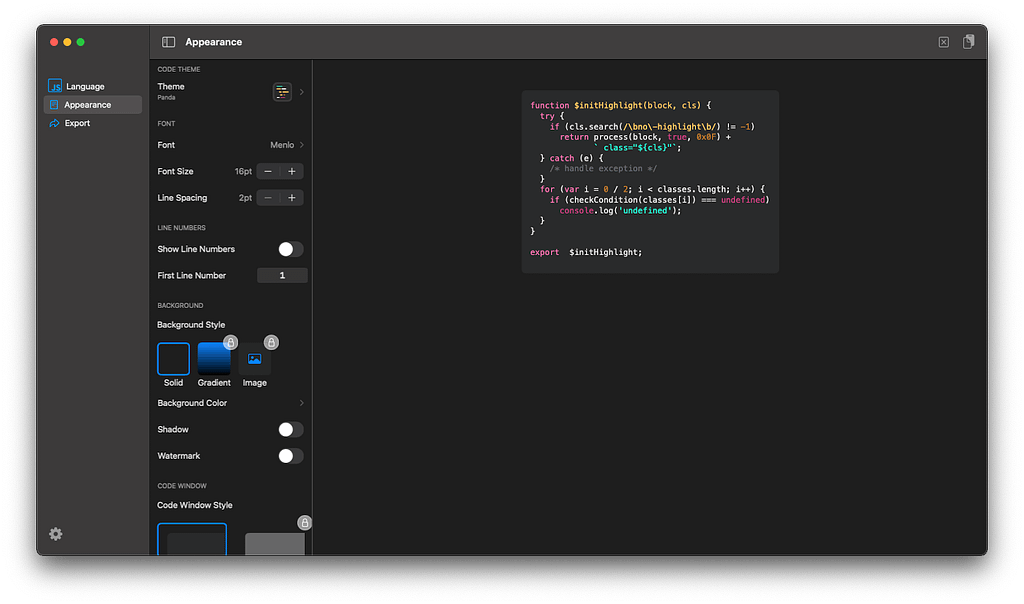Increase Line Spacing with plus button
This screenshot has height=604, width=1024.
pyautogui.click(x=292, y=197)
